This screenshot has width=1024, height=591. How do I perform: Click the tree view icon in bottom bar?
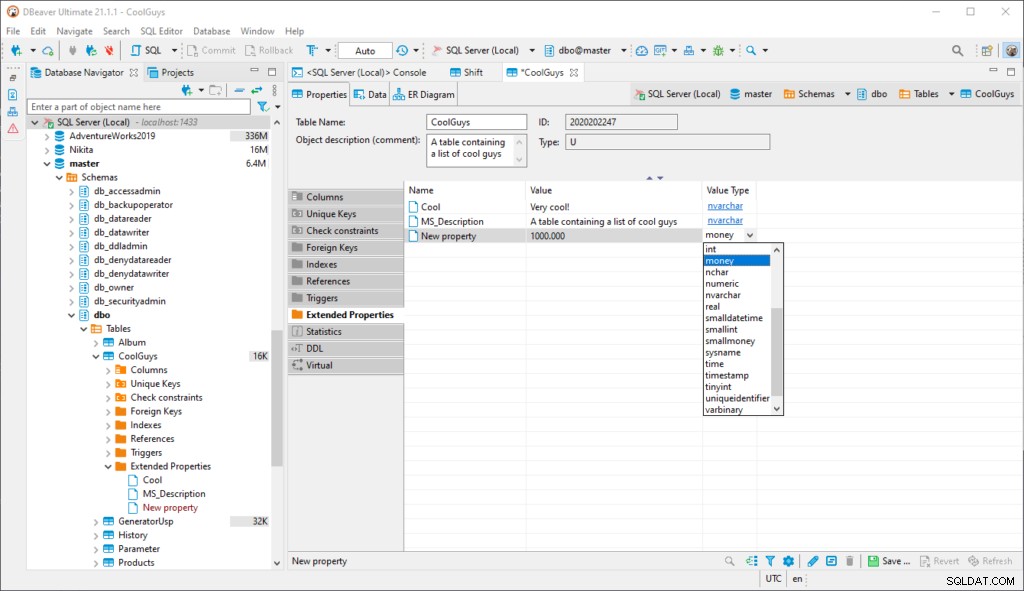(x=752, y=561)
